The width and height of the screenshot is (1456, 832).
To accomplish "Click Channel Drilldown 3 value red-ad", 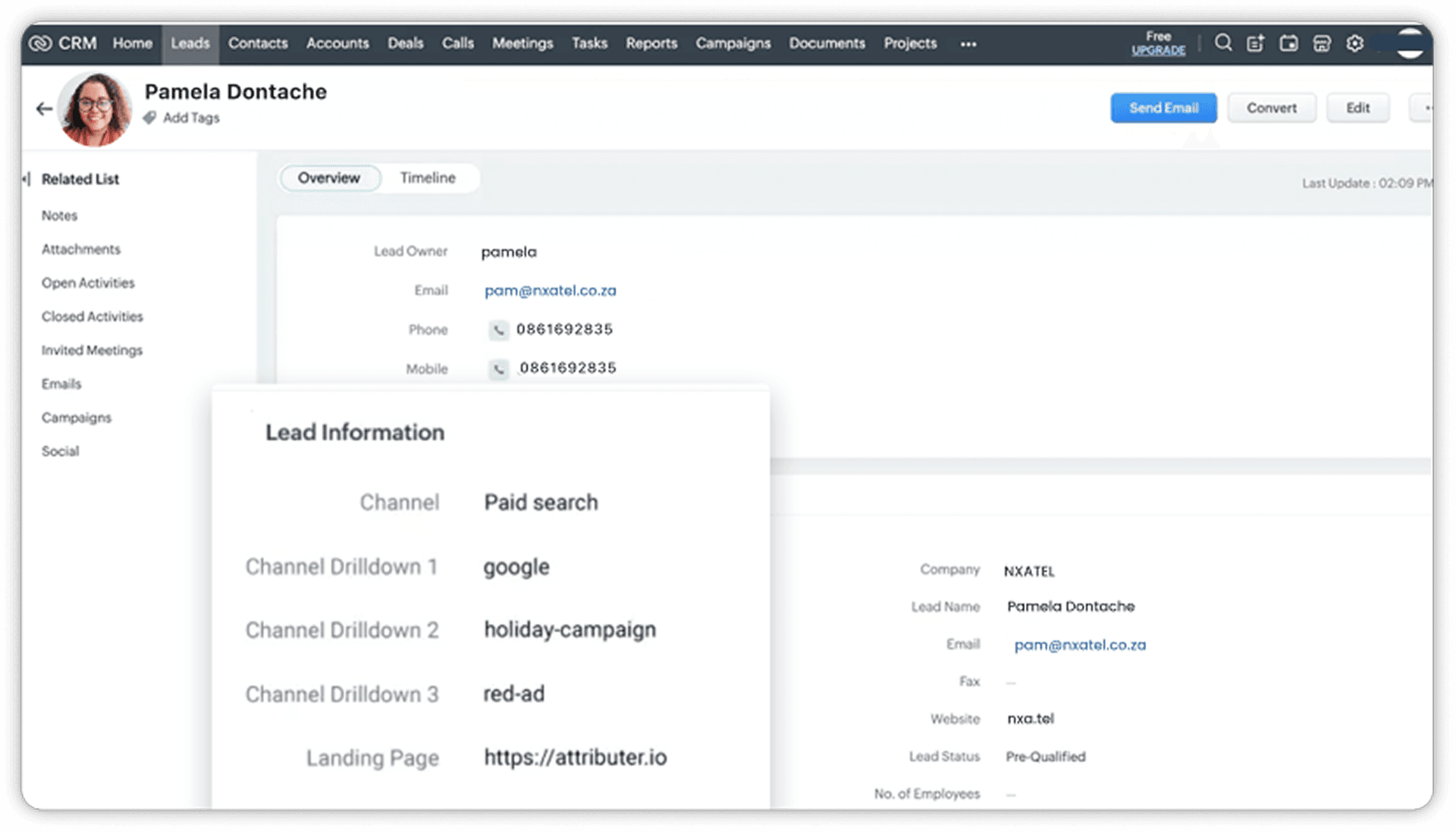I will [514, 694].
